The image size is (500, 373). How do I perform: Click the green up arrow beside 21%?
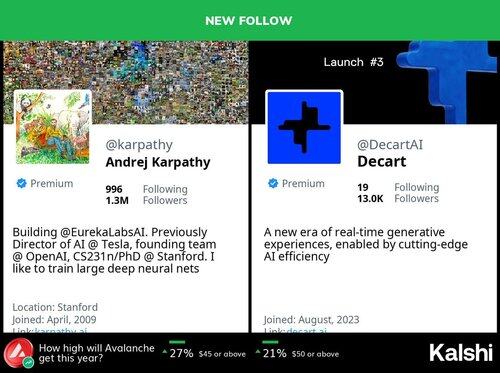[x=258, y=351]
